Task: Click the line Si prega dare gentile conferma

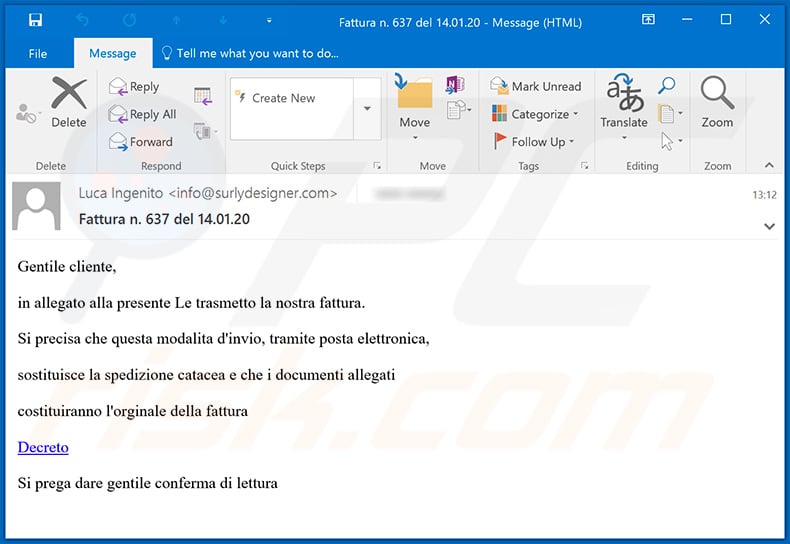Action: [x=148, y=483]
